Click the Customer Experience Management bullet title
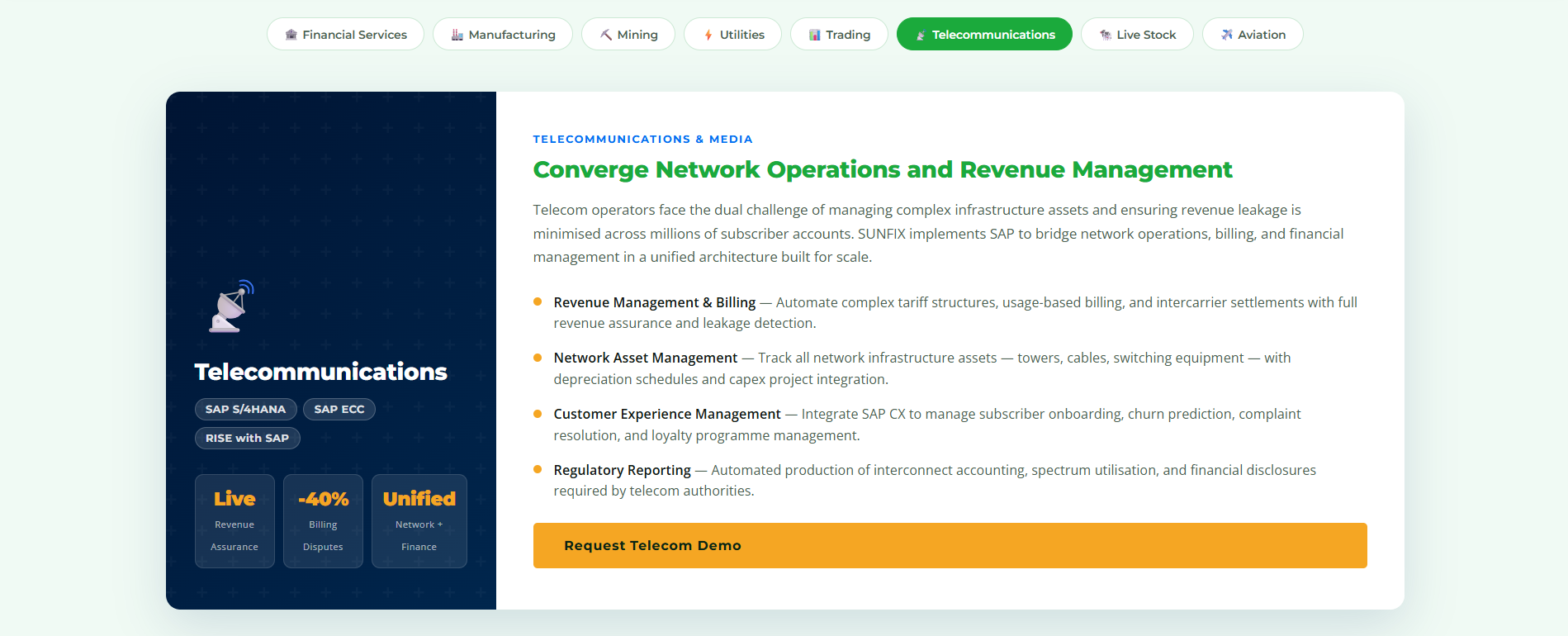The image size is (1568, 636). [x=667, y=414]
